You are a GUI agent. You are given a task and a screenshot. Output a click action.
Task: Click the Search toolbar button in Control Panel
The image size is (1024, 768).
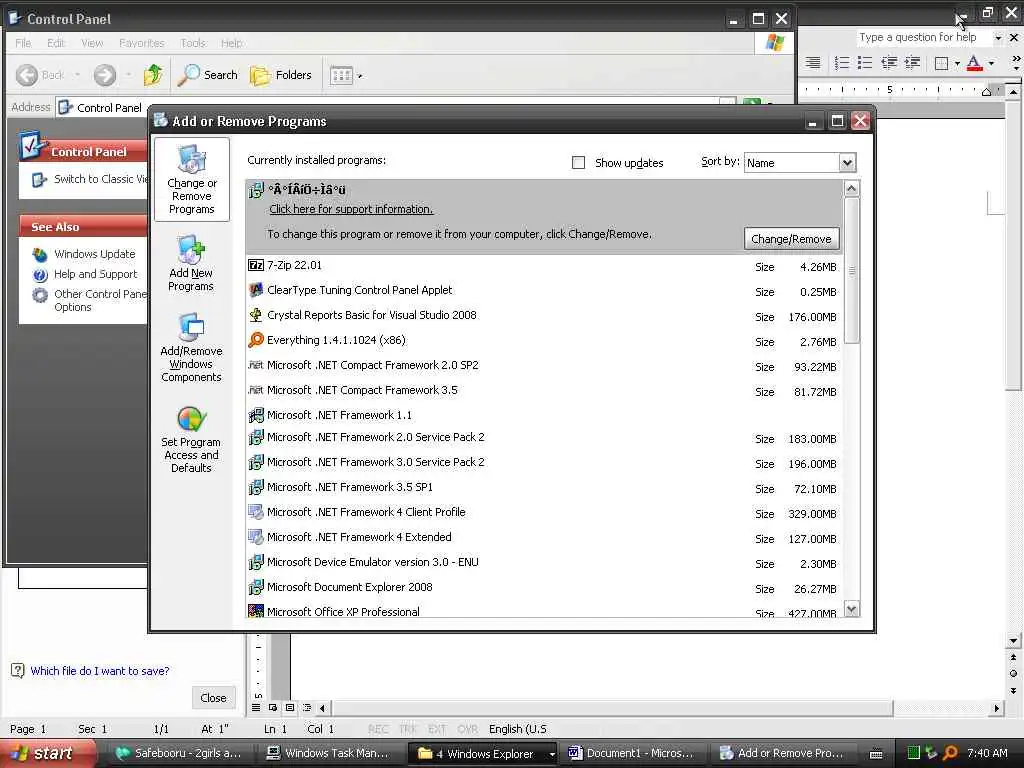[208, 75]
